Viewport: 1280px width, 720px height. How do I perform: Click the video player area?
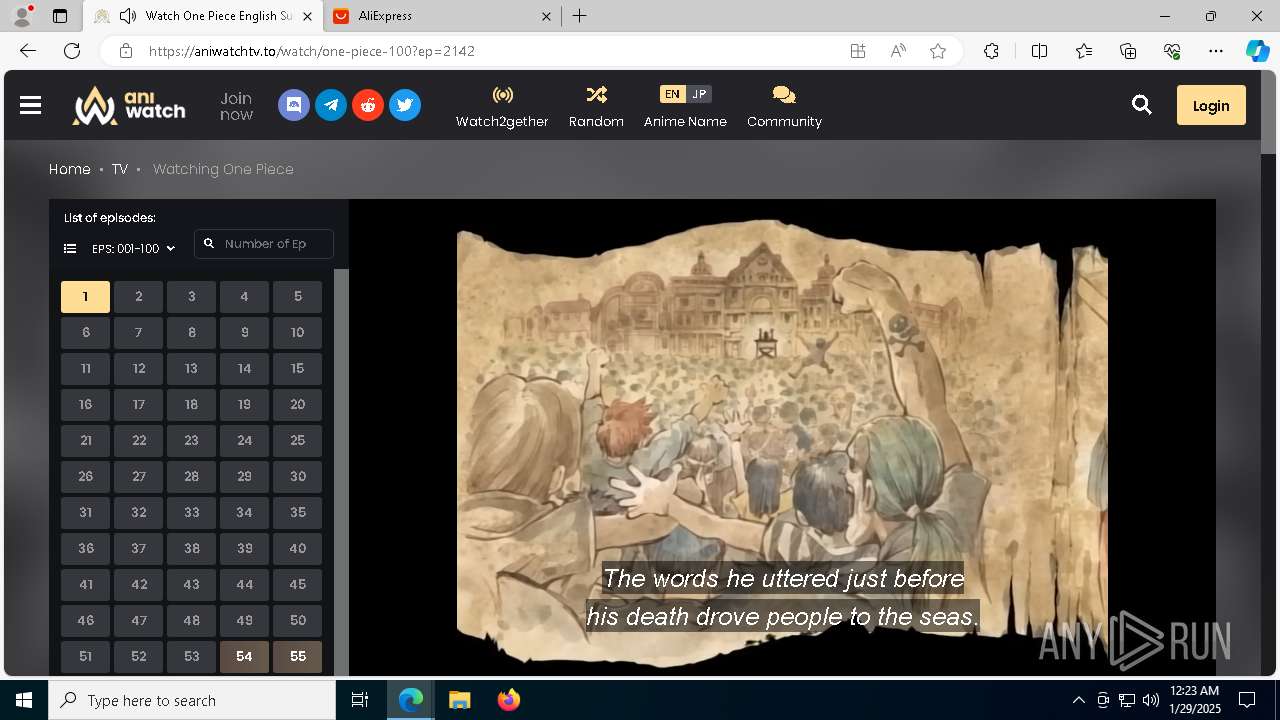point(782,438)
